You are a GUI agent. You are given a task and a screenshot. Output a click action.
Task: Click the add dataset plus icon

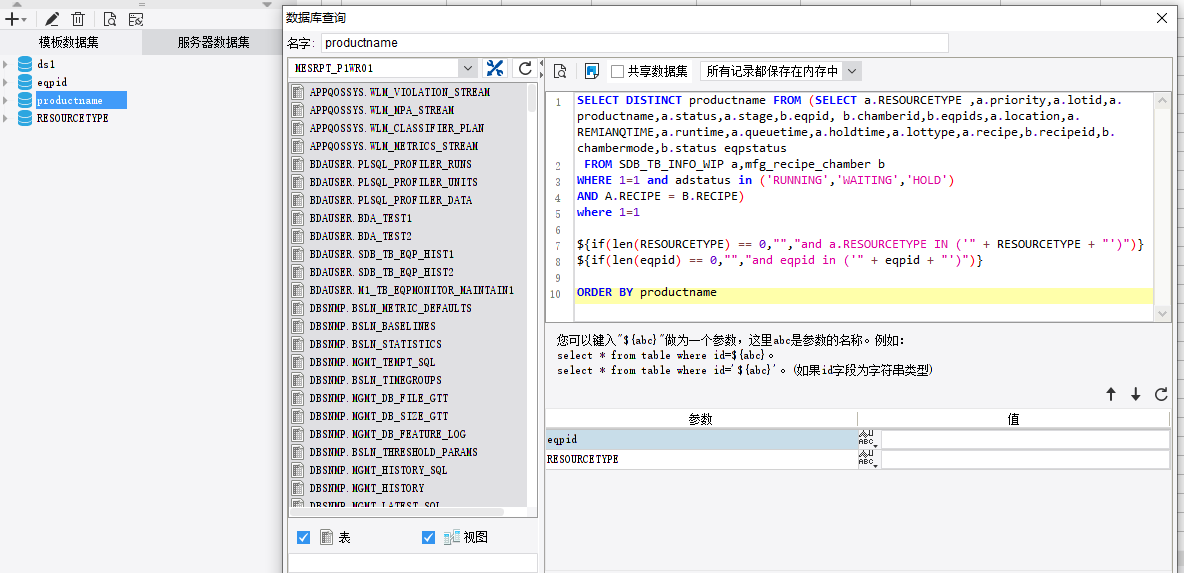(11, 20)
